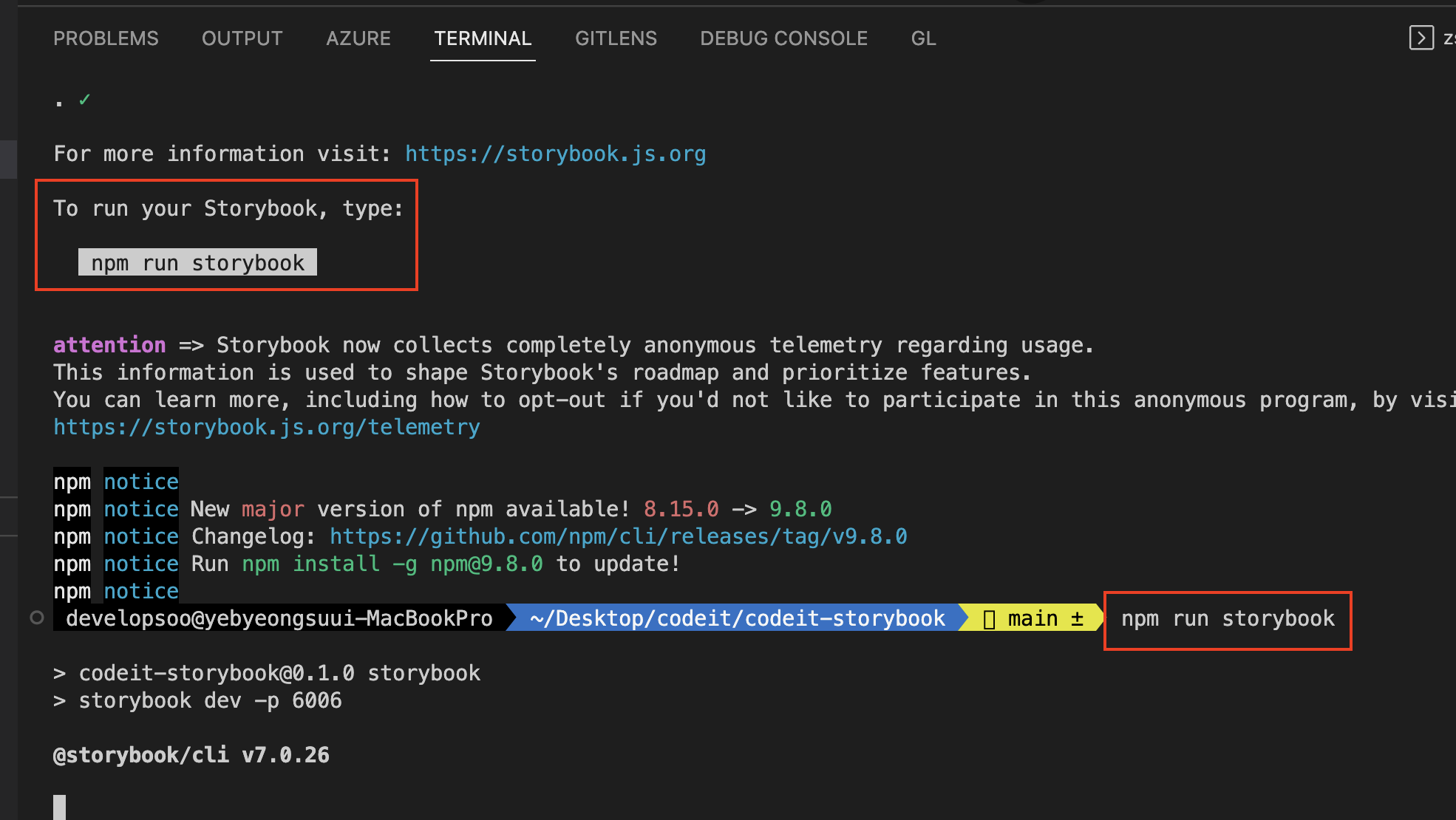Open the storybook.js.org/telemetry link
1456x820 pixels.
[267, 427]
